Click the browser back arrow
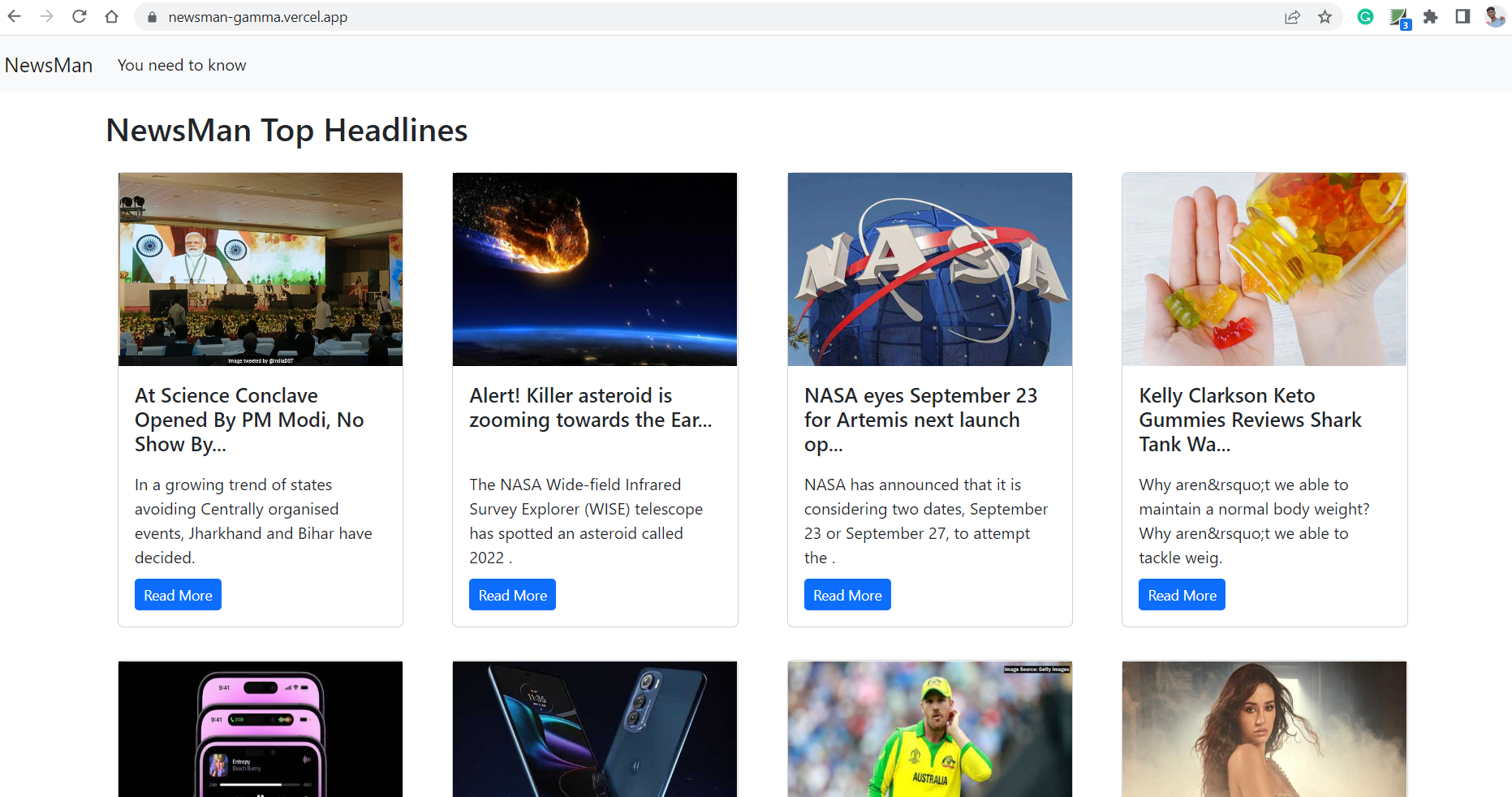 coord(15,16)
